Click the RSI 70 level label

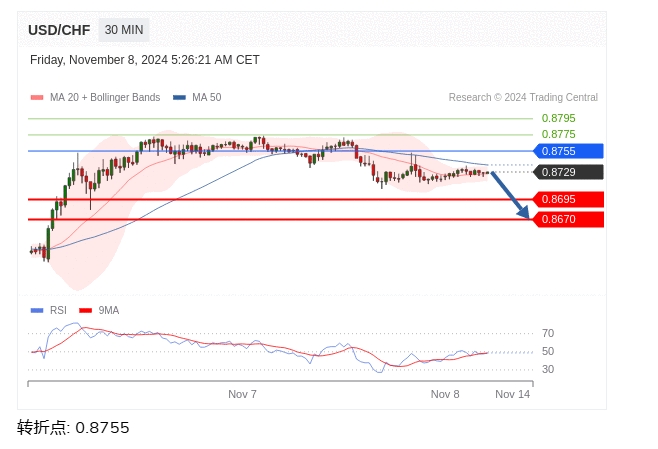click(x=548, y=333)
